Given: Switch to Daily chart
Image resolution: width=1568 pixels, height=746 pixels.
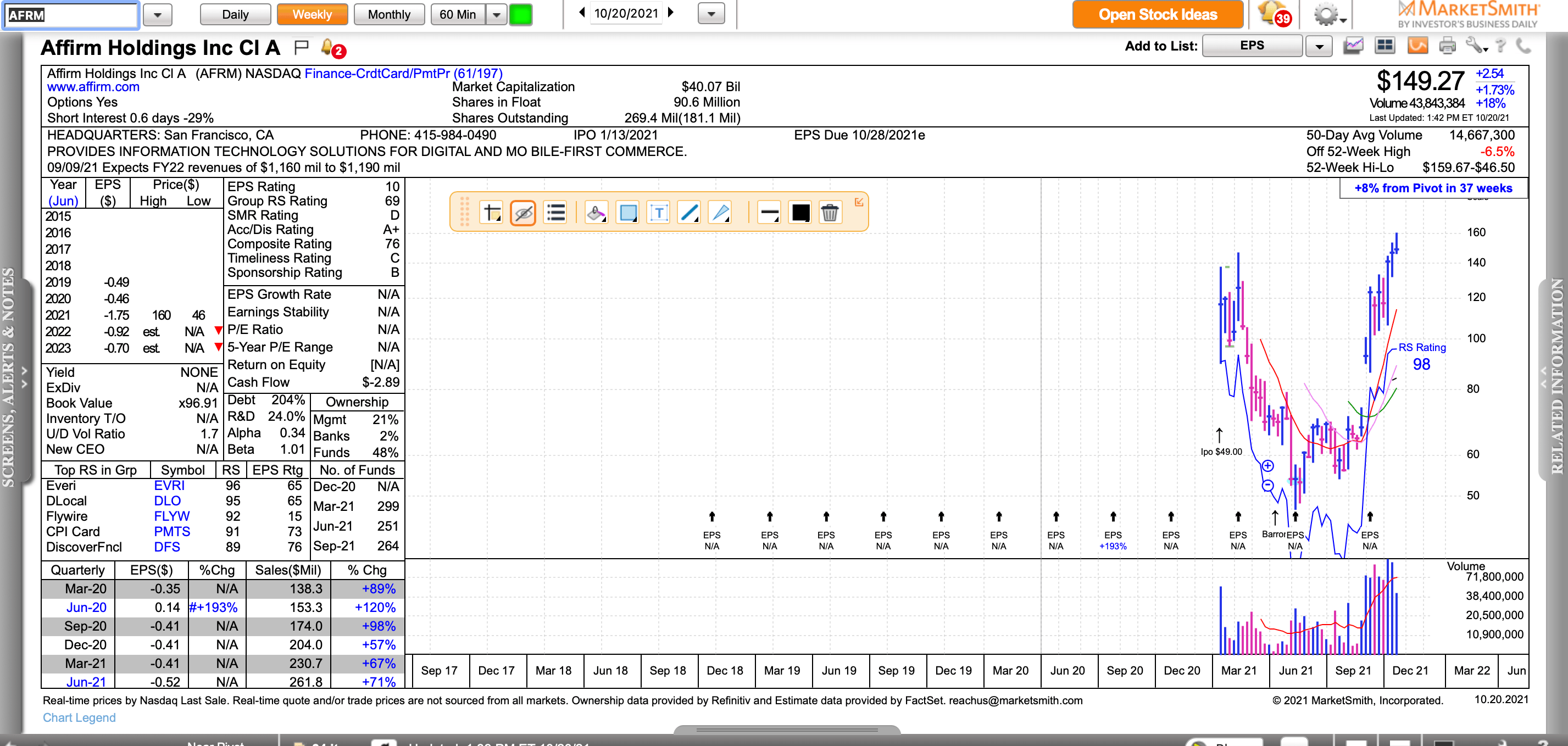Looking at the screenshot, I should click(x=235, y=15).
